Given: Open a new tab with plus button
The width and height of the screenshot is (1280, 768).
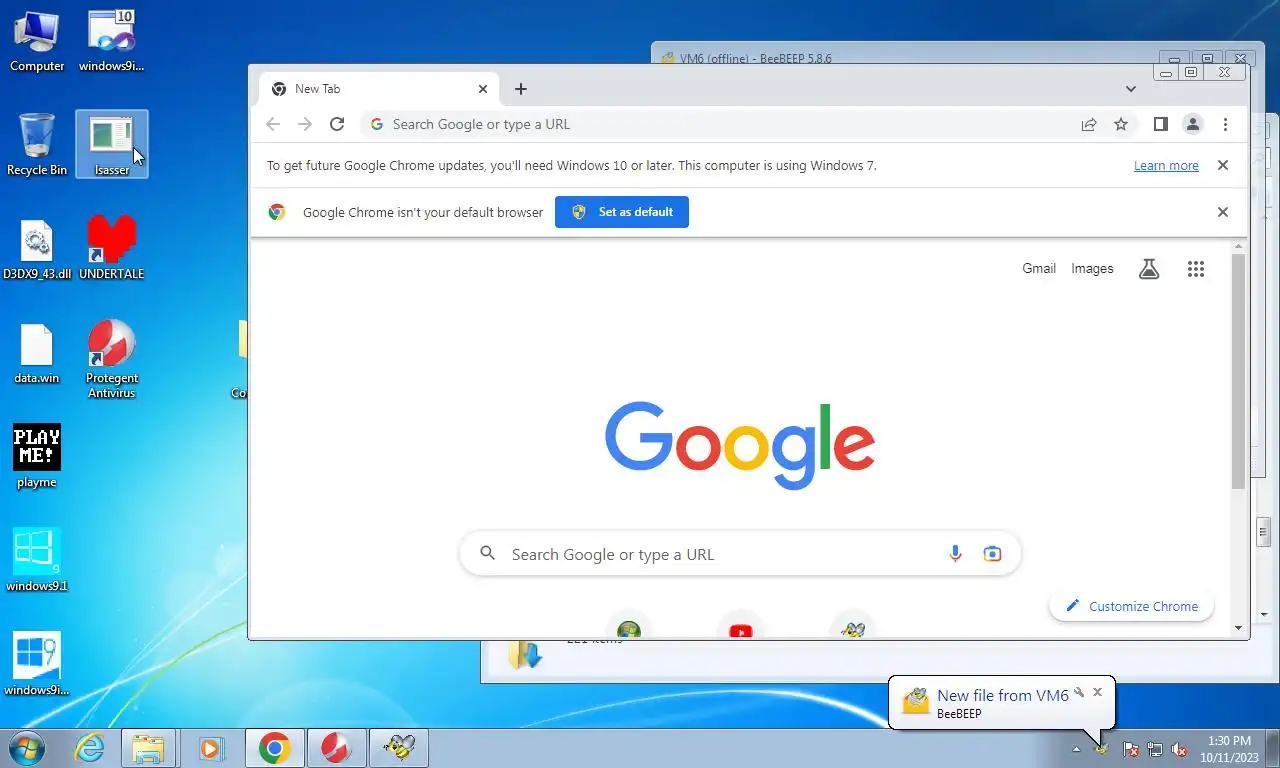Looking at the screenshot, I should [520, 89].
